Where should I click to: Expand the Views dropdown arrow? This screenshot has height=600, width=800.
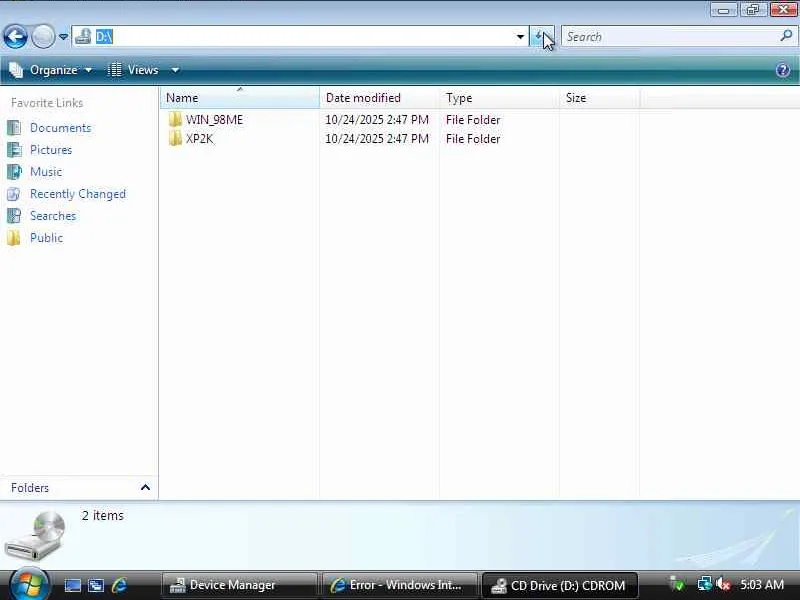coord(174,70)
